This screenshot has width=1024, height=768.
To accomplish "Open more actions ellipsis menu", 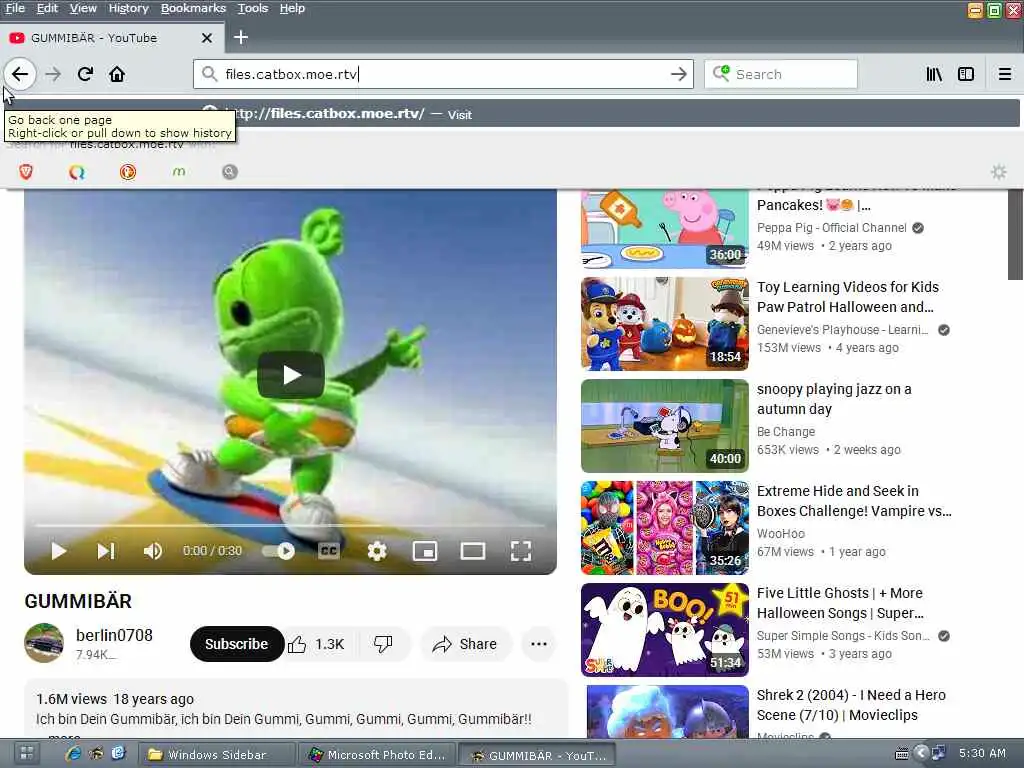I will point(539,644).
